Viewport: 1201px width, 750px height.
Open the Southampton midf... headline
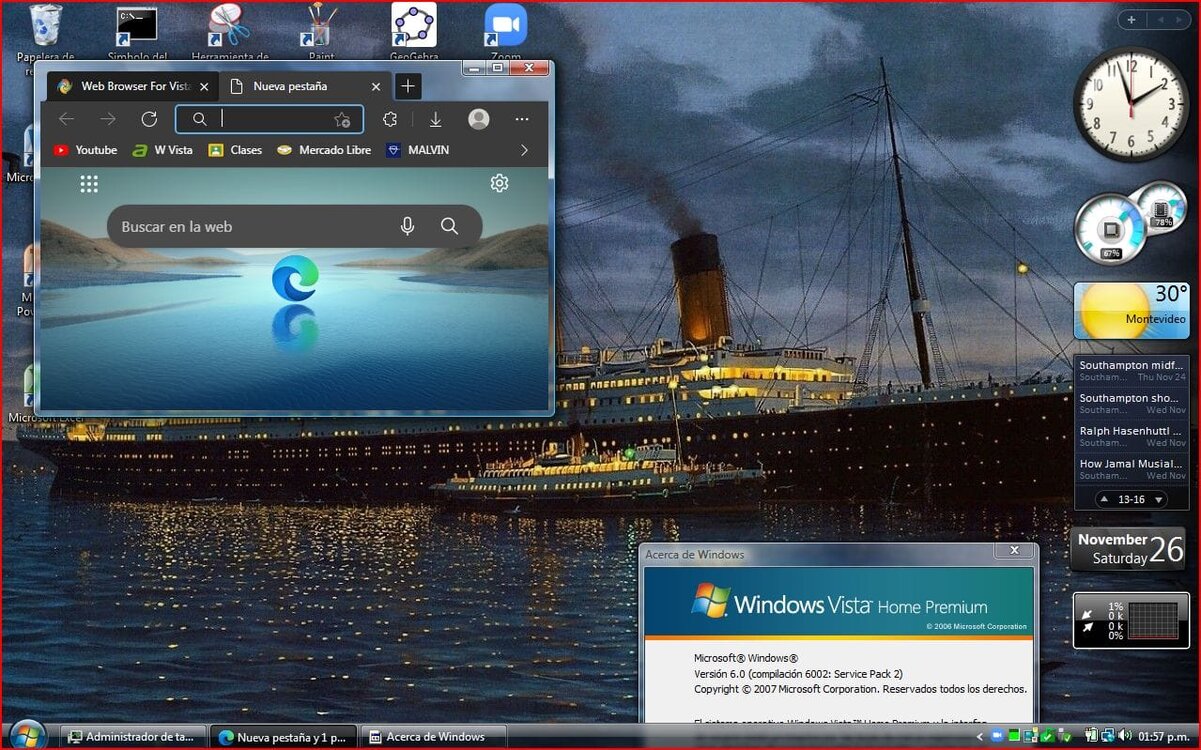1131,370
